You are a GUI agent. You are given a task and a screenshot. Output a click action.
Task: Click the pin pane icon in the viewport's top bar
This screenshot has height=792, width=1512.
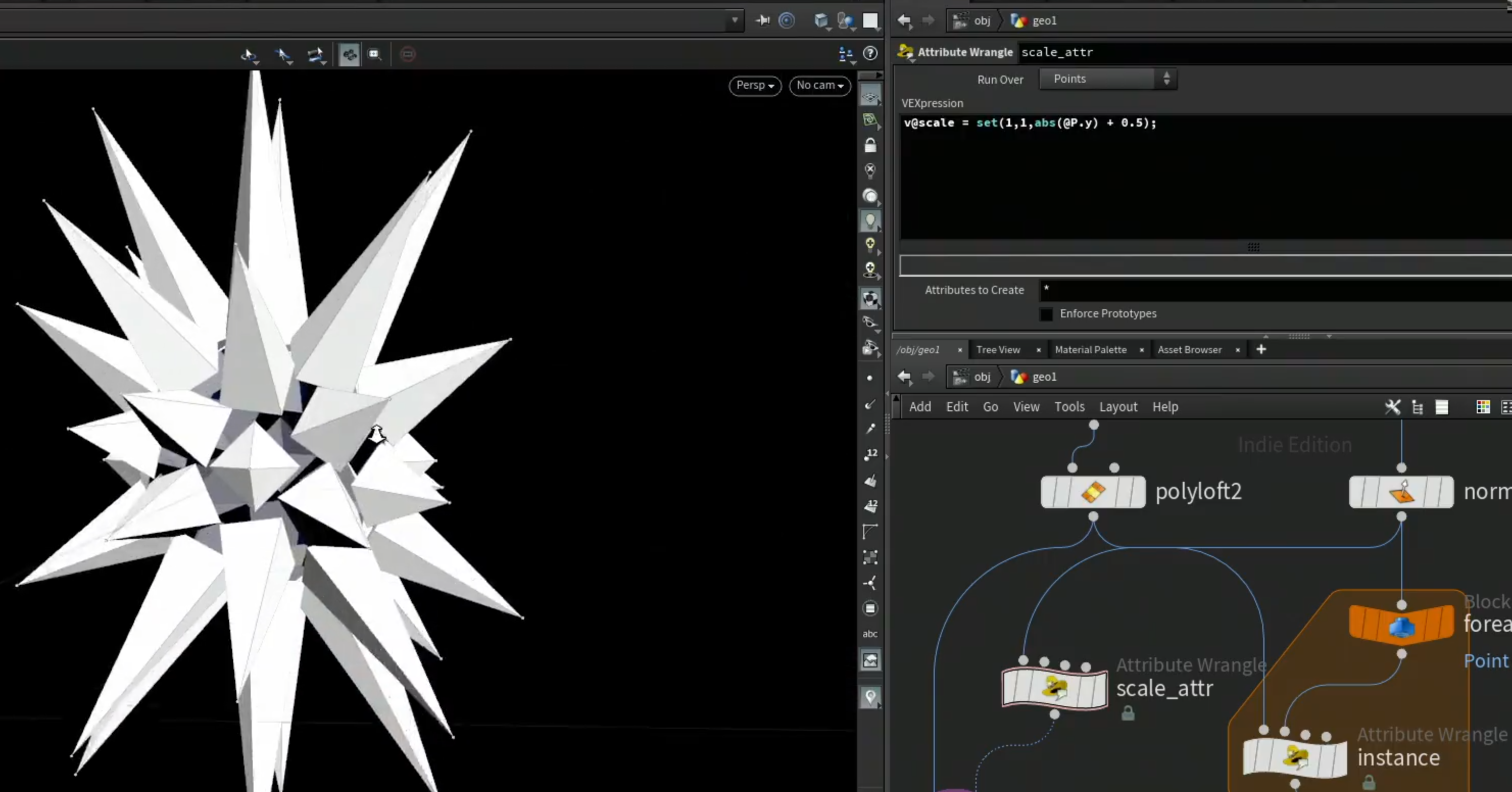(763, 20)
